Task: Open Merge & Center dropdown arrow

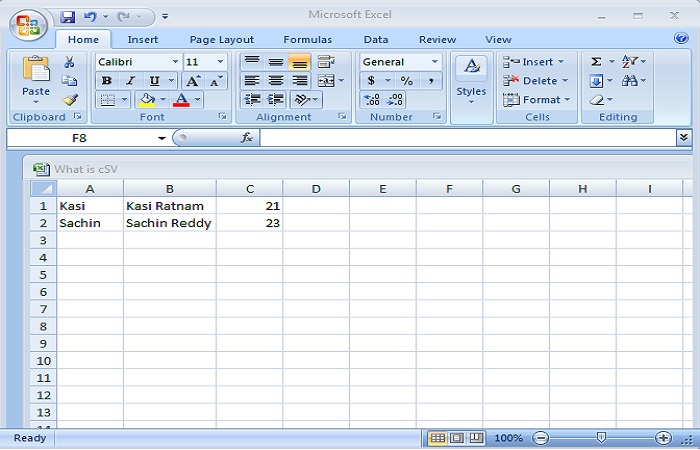Action: 342,81
